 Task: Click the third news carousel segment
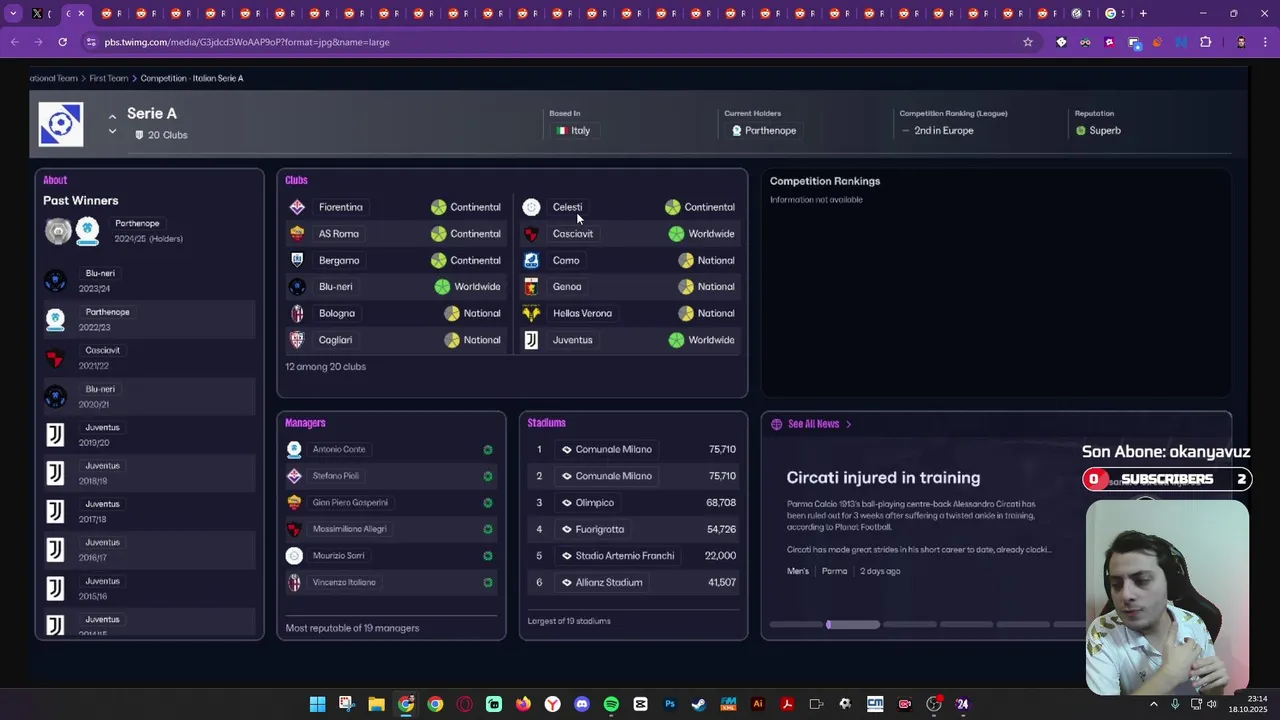(x=910, y=625)
